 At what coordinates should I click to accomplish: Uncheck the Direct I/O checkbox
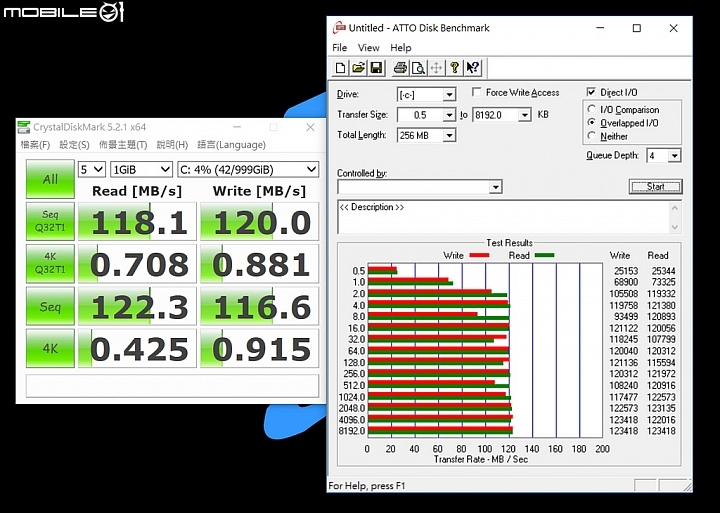tap(591, 92)
